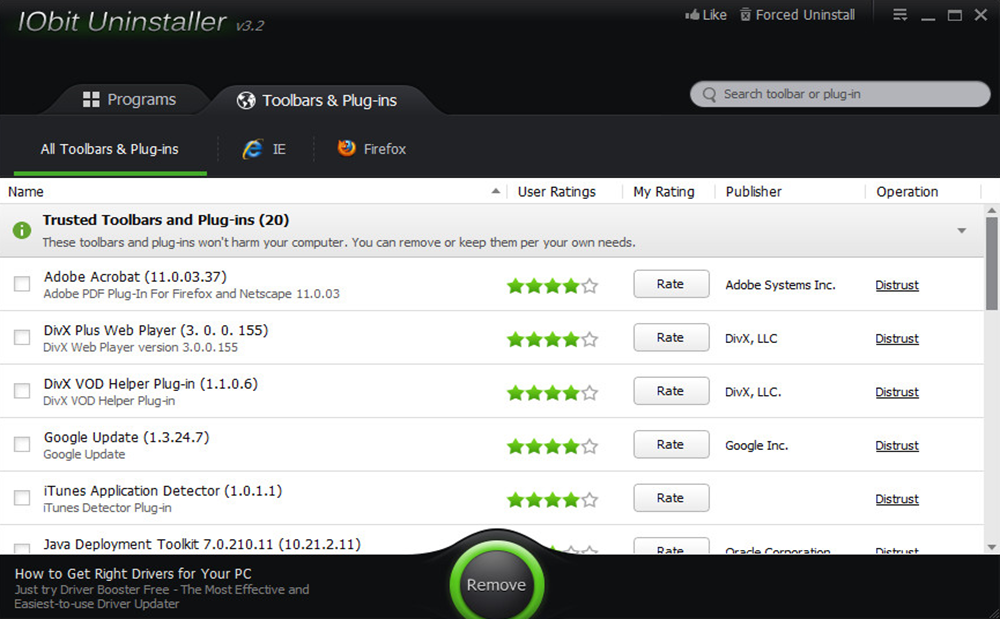Click Rate button for Google Update
The image size is (1000, 619).
(671, 444)
